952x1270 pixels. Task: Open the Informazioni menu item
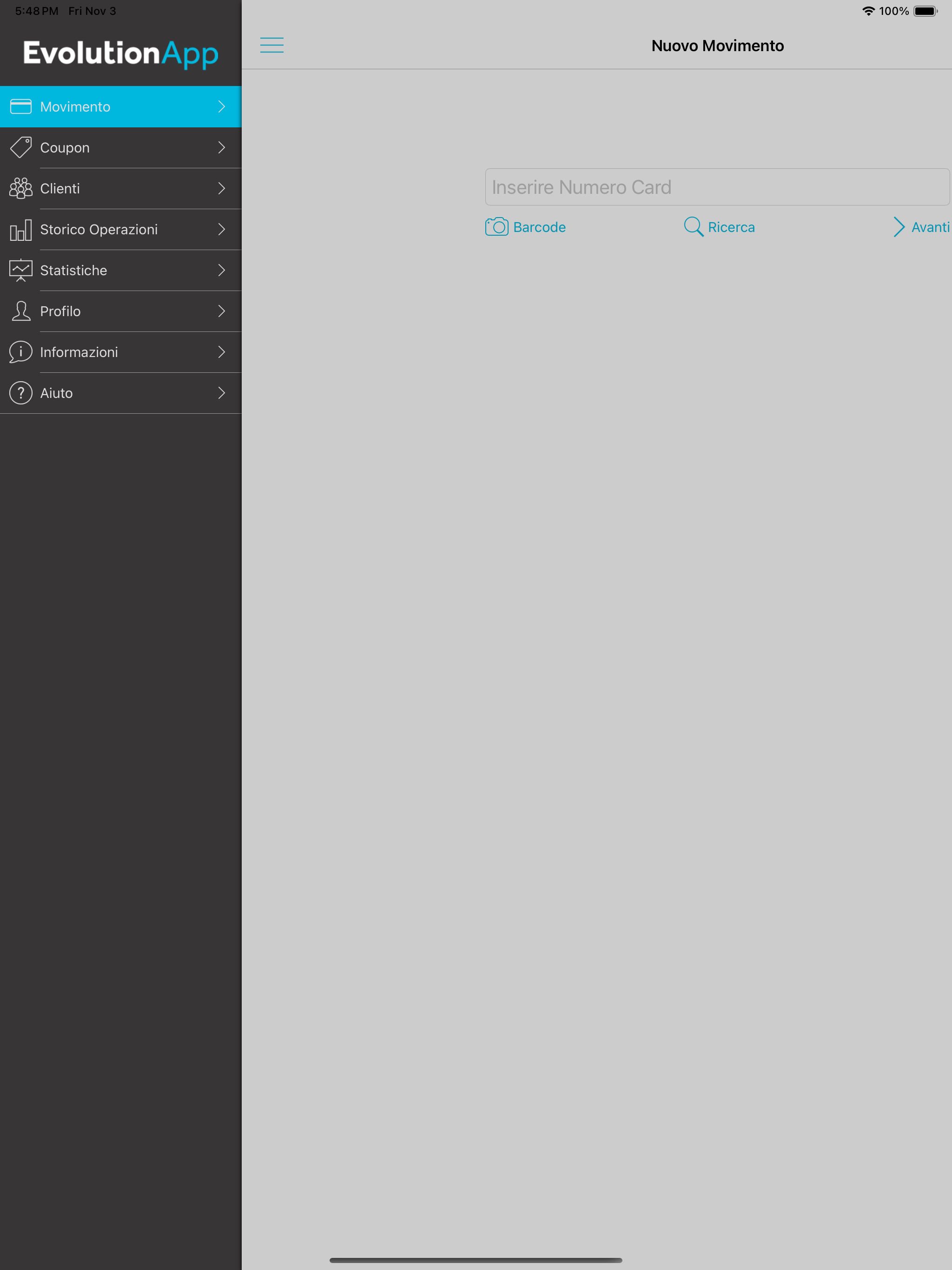coord(120,352)
